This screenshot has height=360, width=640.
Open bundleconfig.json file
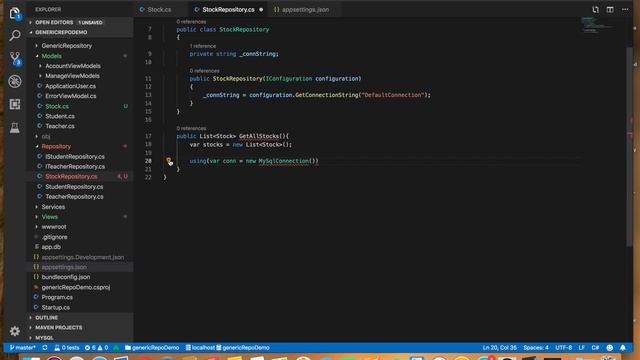(66, 277)
